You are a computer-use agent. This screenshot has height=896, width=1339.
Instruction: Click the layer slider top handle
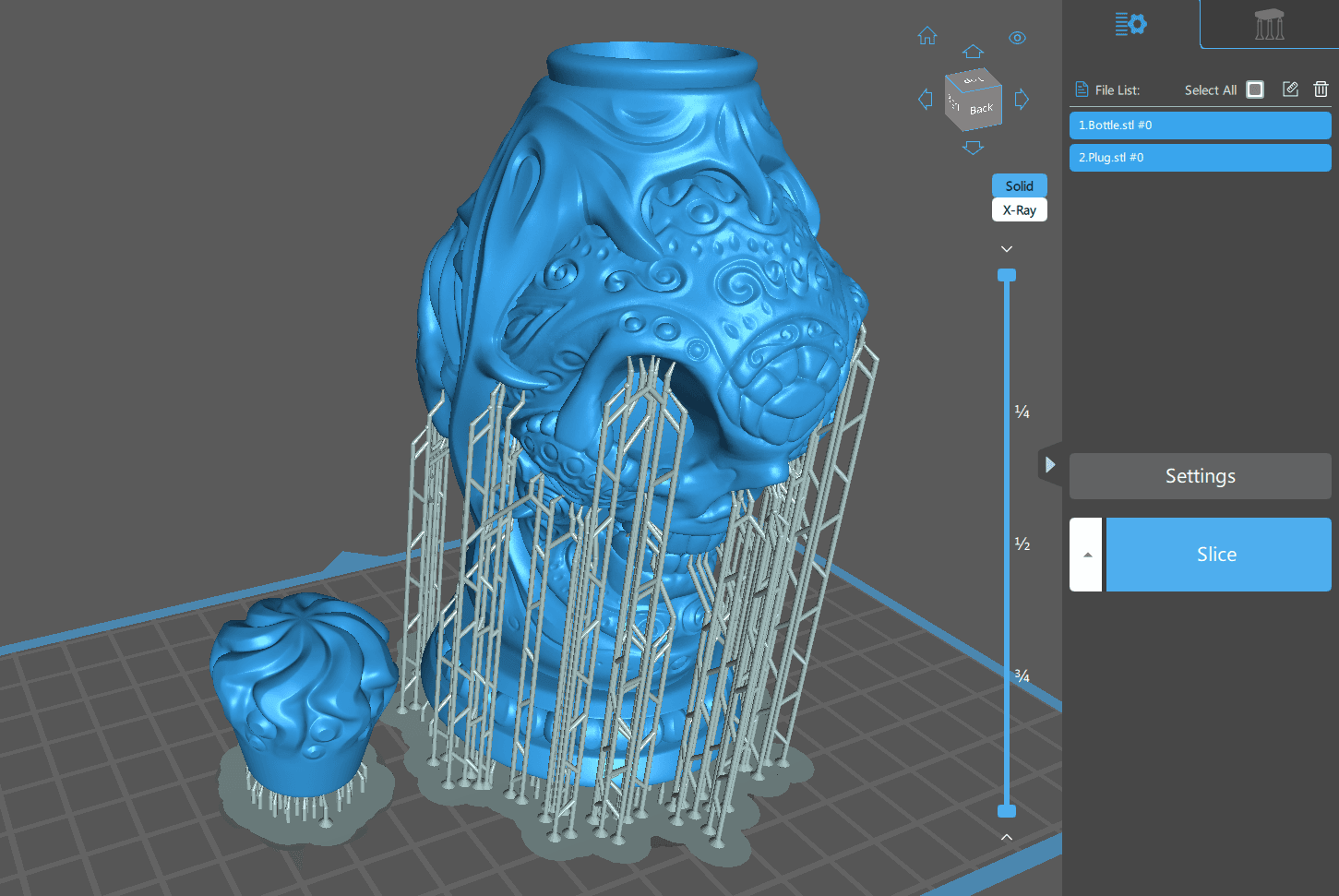click(x=1007, y=275)
